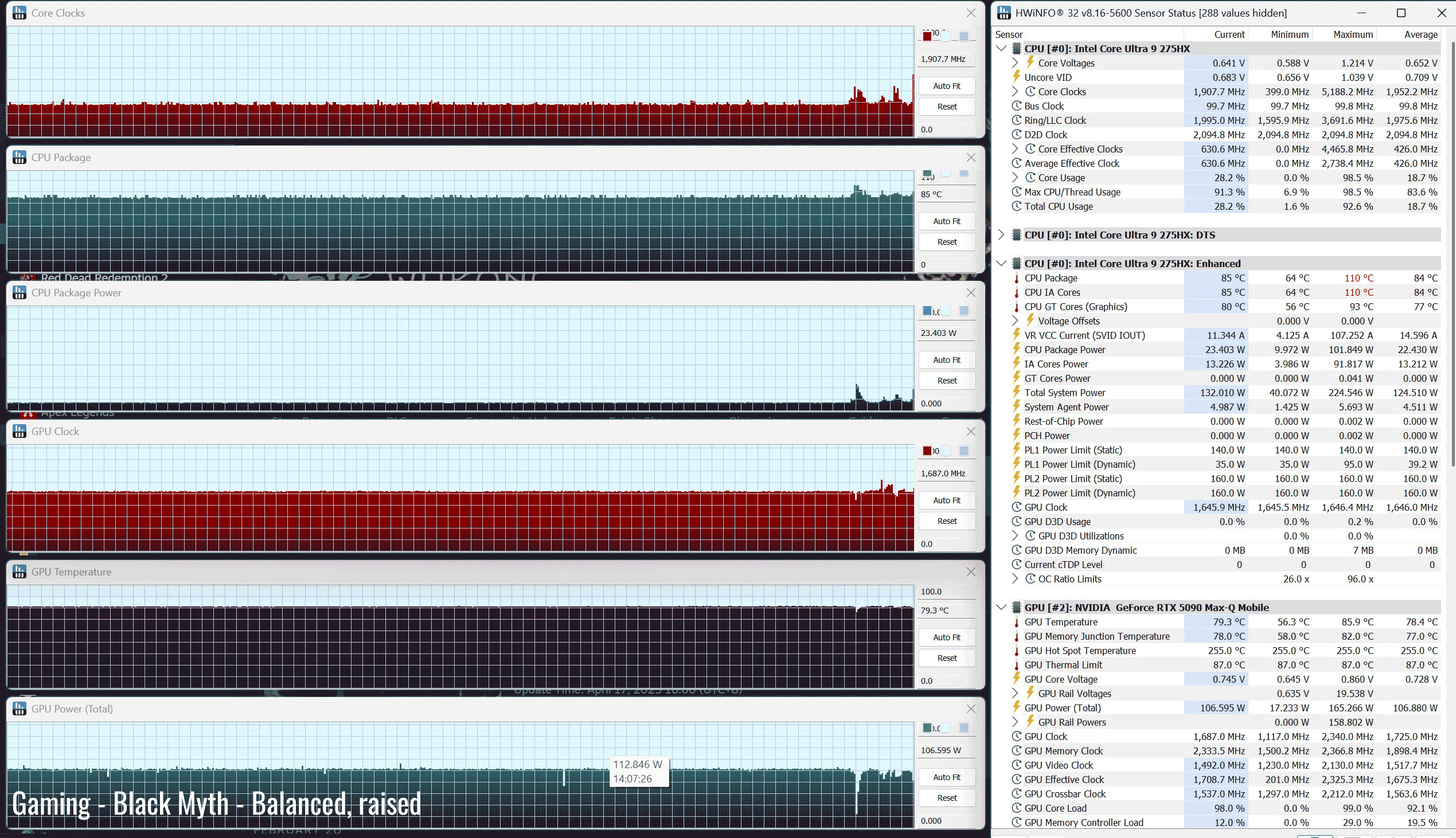Click the chip icon of CPU DTS group
Screen dimensions: 1456x838
pos(1017,235)
